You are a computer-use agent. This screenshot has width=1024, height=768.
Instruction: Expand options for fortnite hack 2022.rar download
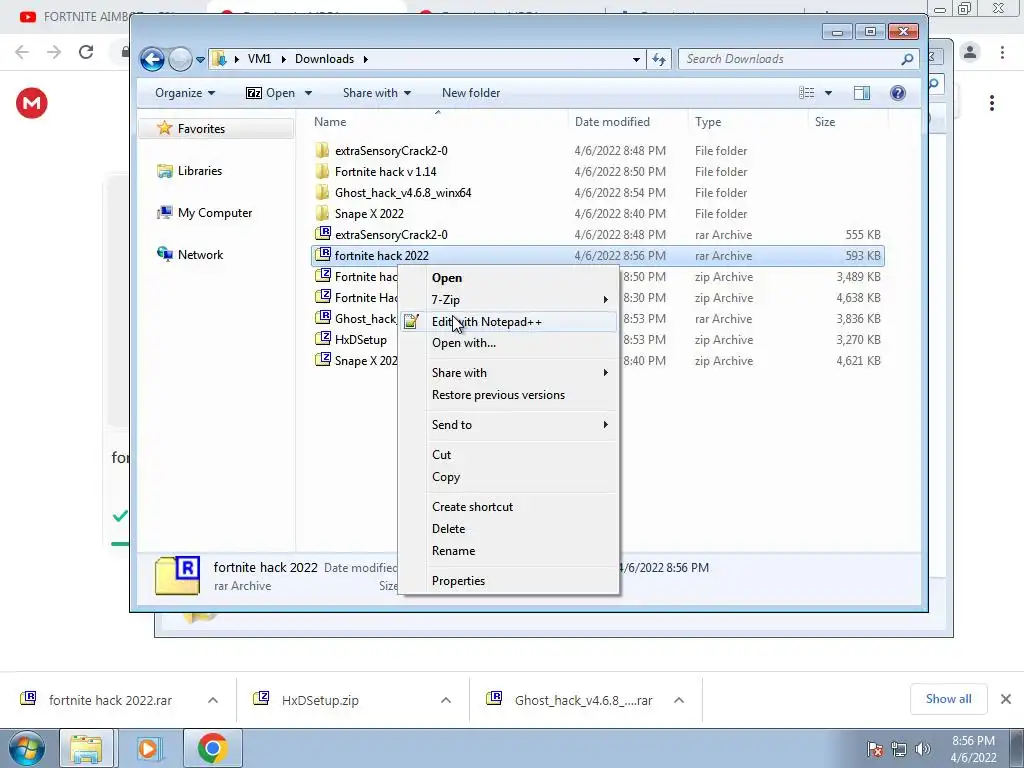213,700
